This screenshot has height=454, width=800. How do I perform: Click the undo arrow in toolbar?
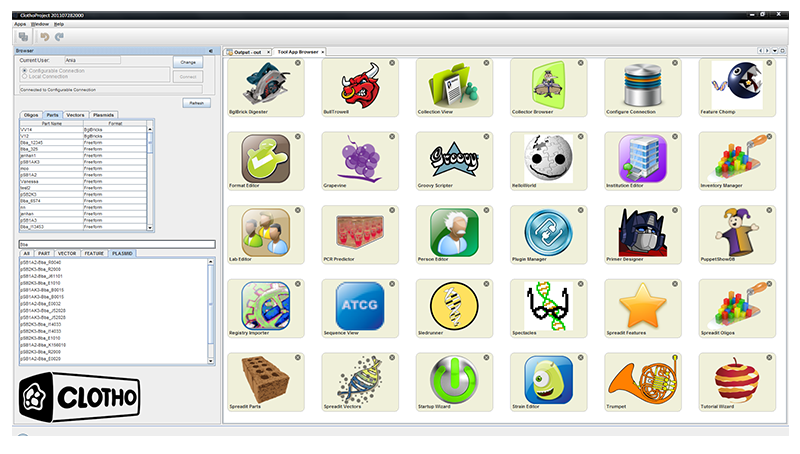pos(45,37)
